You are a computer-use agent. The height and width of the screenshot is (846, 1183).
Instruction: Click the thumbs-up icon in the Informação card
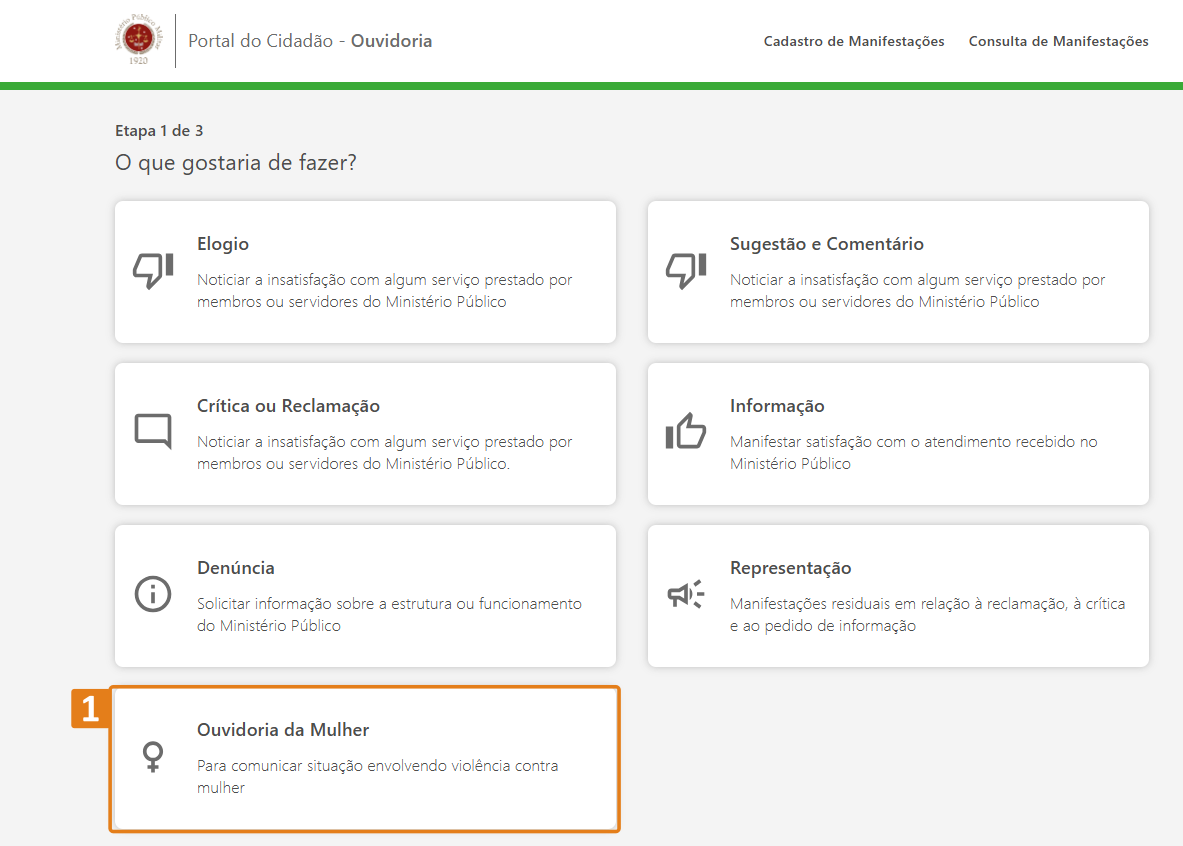point(686,432)
